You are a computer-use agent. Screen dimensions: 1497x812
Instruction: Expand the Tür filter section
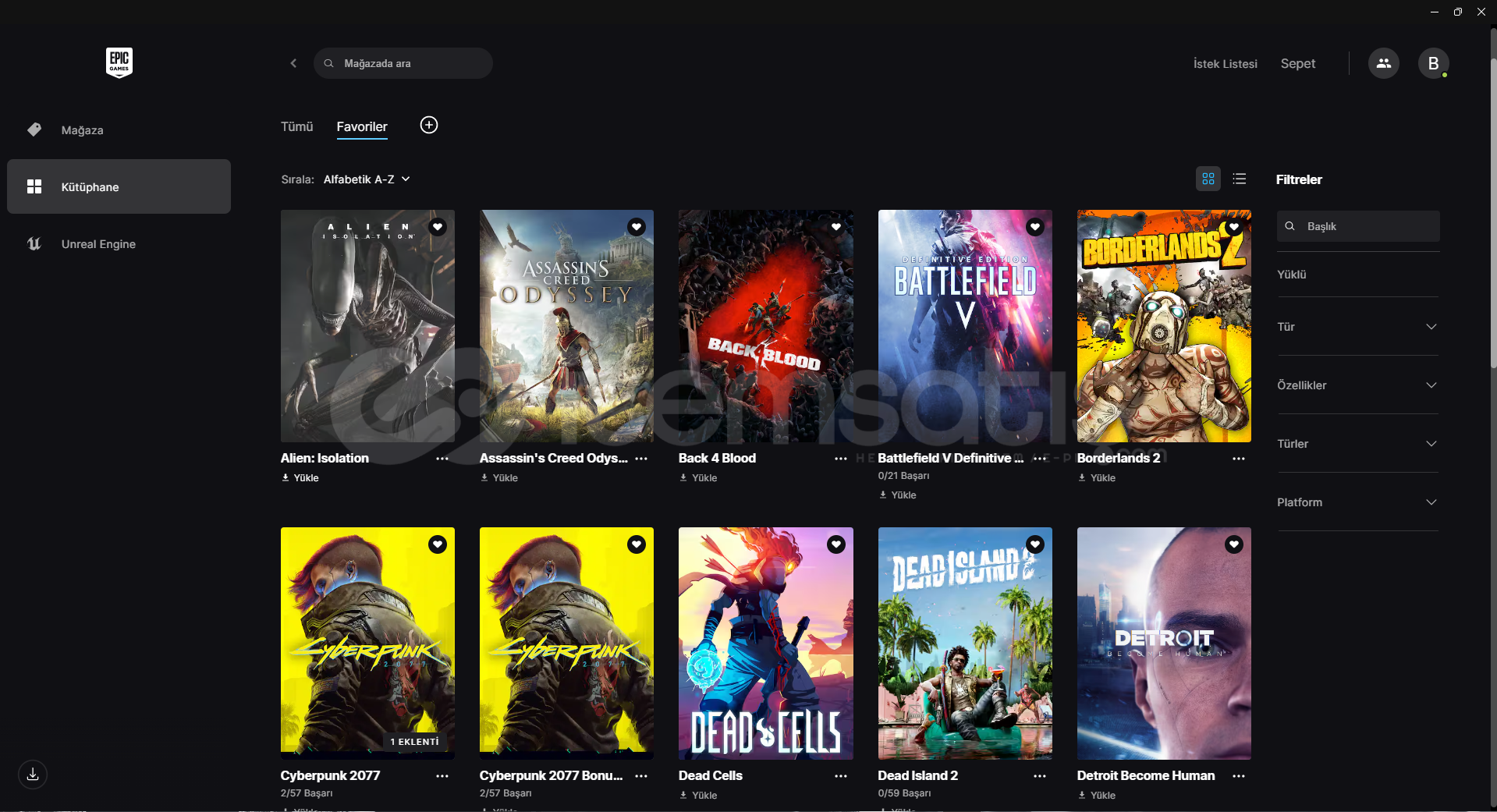coord(1357,327)
